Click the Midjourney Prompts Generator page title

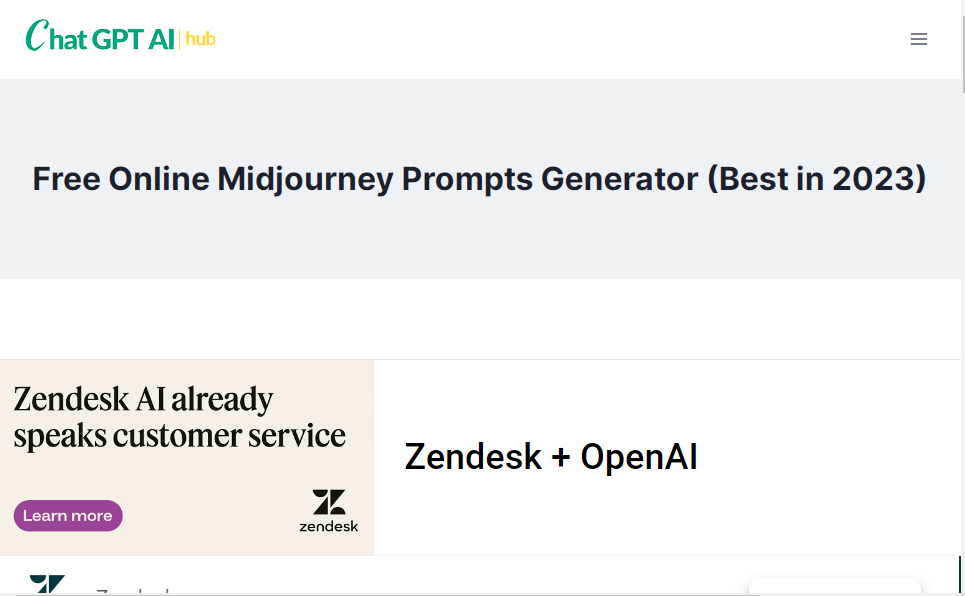click(479, 179)
